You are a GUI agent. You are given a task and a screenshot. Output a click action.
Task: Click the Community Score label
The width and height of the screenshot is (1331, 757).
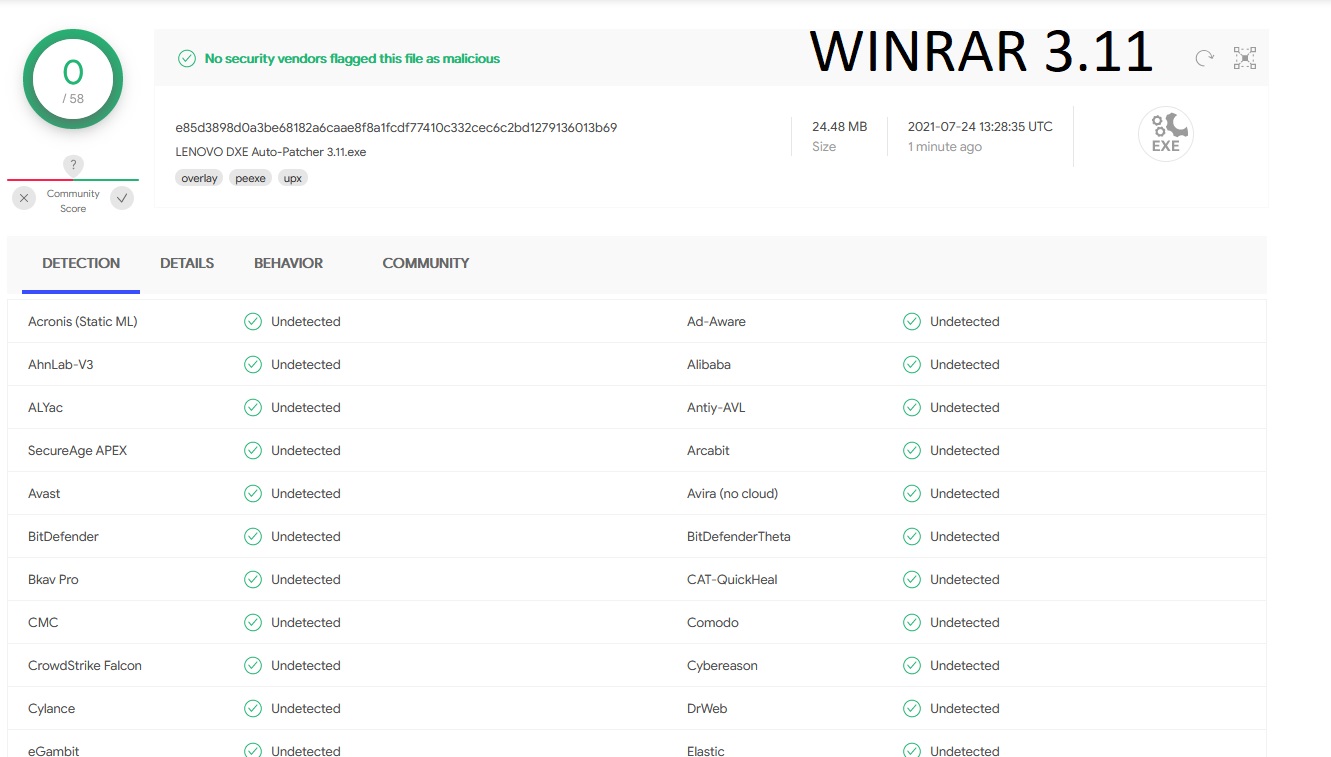pos(73,201)
